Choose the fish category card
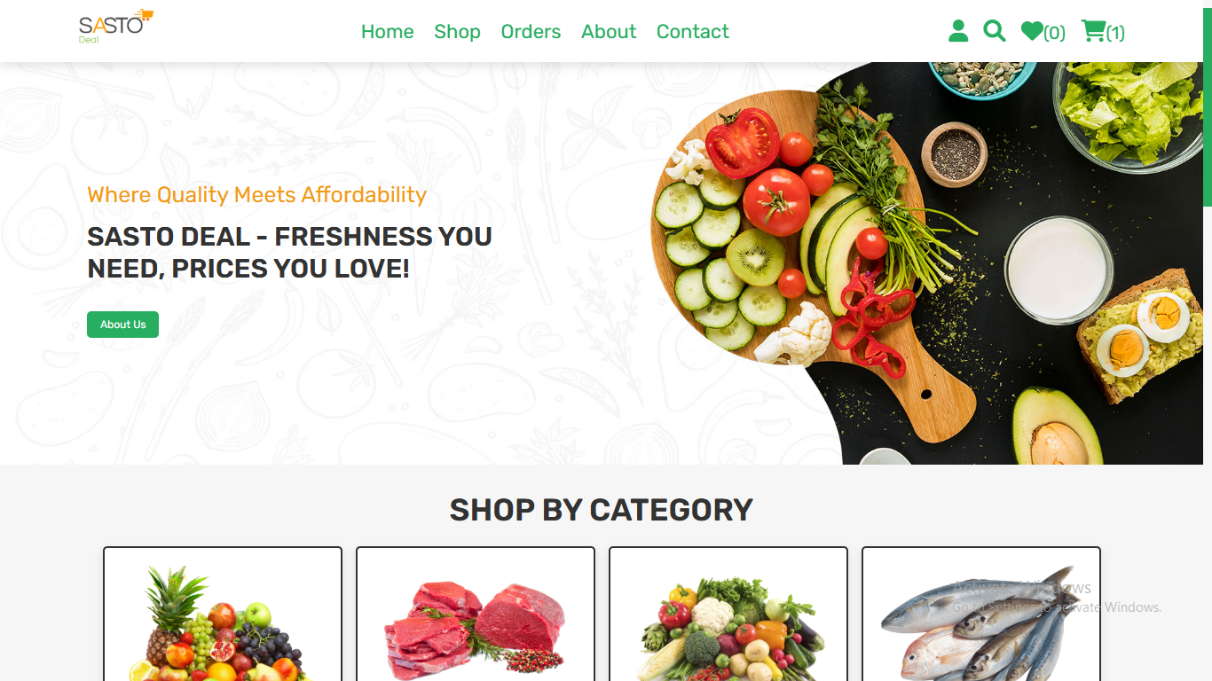1212x681 pixels. point(981,614)
